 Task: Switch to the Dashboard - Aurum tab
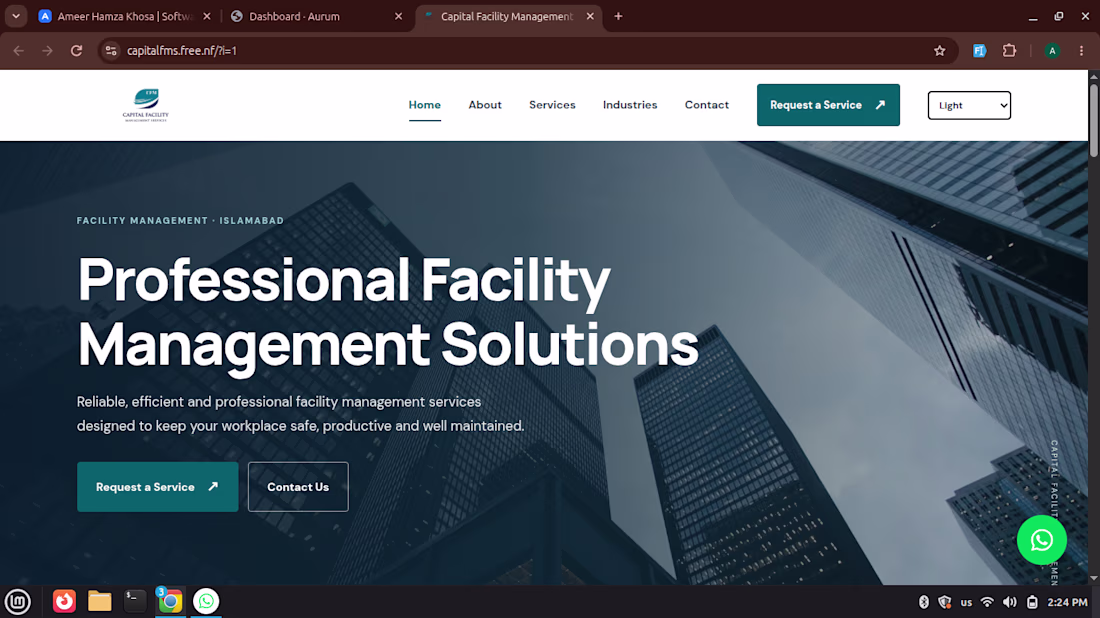point(316,16)
